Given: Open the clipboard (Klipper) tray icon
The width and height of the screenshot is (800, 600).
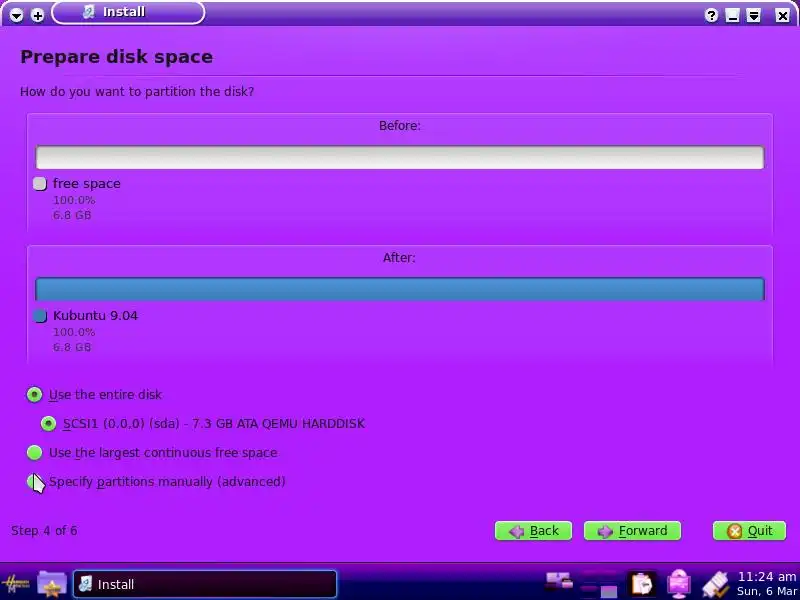Looking at the screenshot, I should [641, 584].
